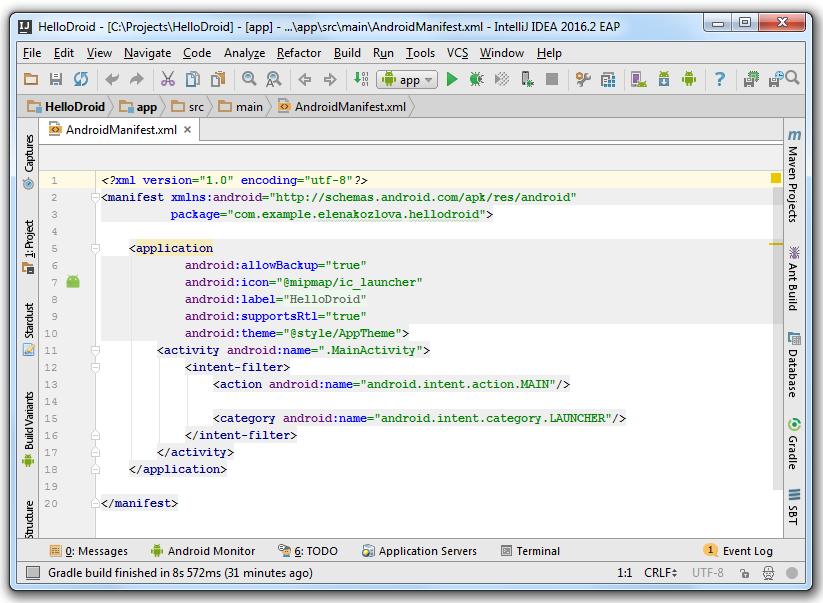Image resolution: width=823 pixels, height=603 pixels.
Task: Collapse the application tag fold marker
Action: 96,248
